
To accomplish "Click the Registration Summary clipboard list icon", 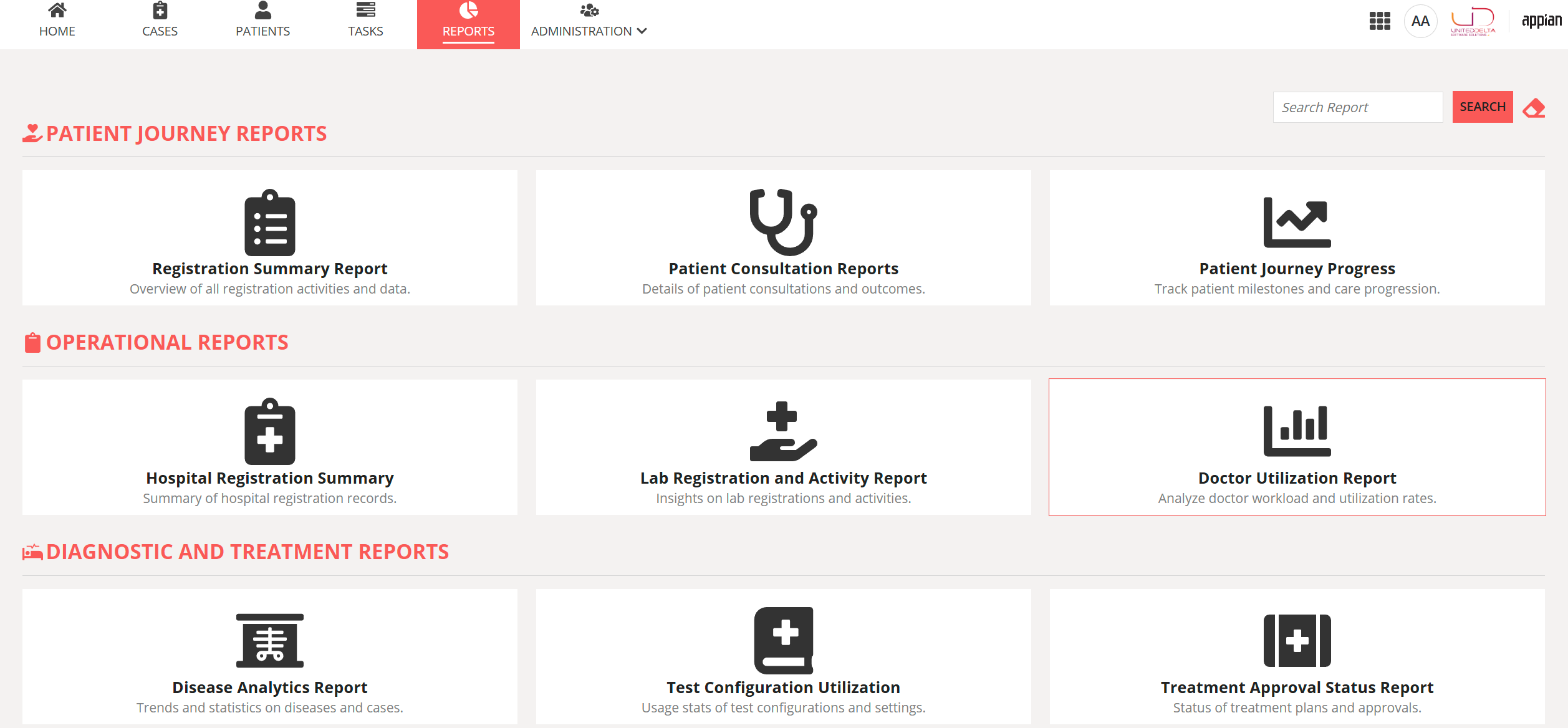I will click(270, 223).
